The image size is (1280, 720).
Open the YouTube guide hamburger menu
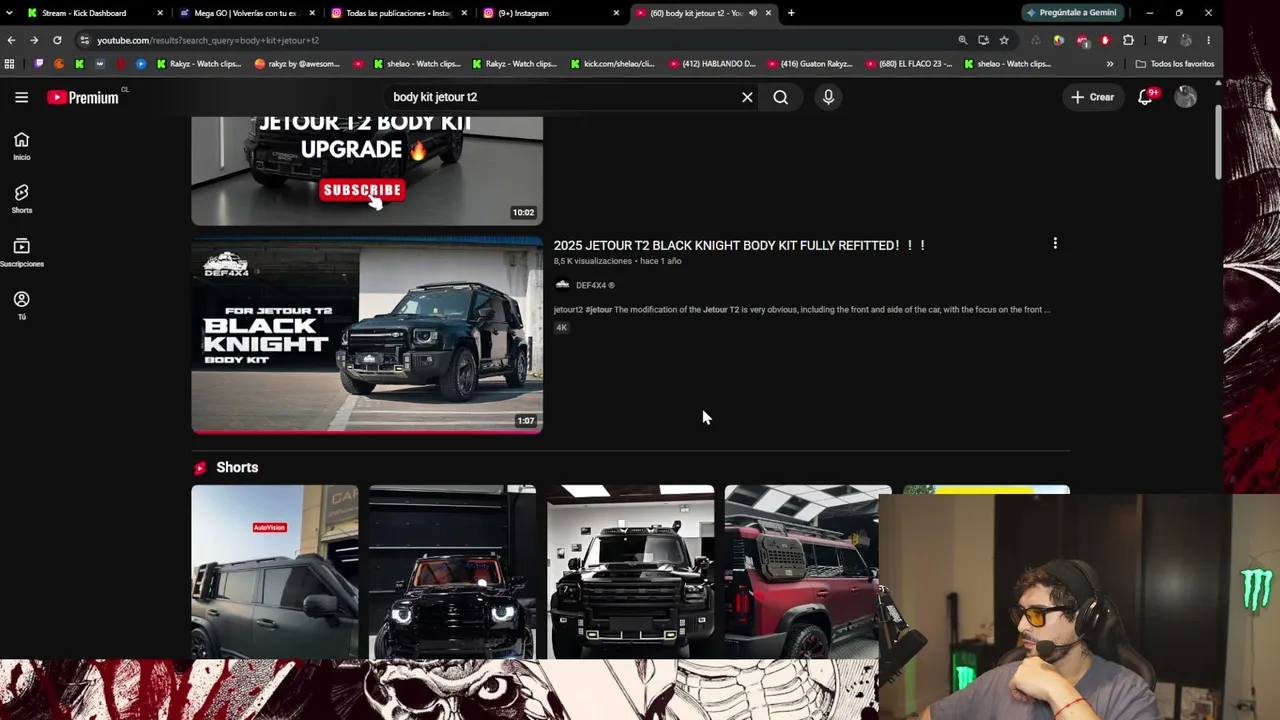point(21,97)
